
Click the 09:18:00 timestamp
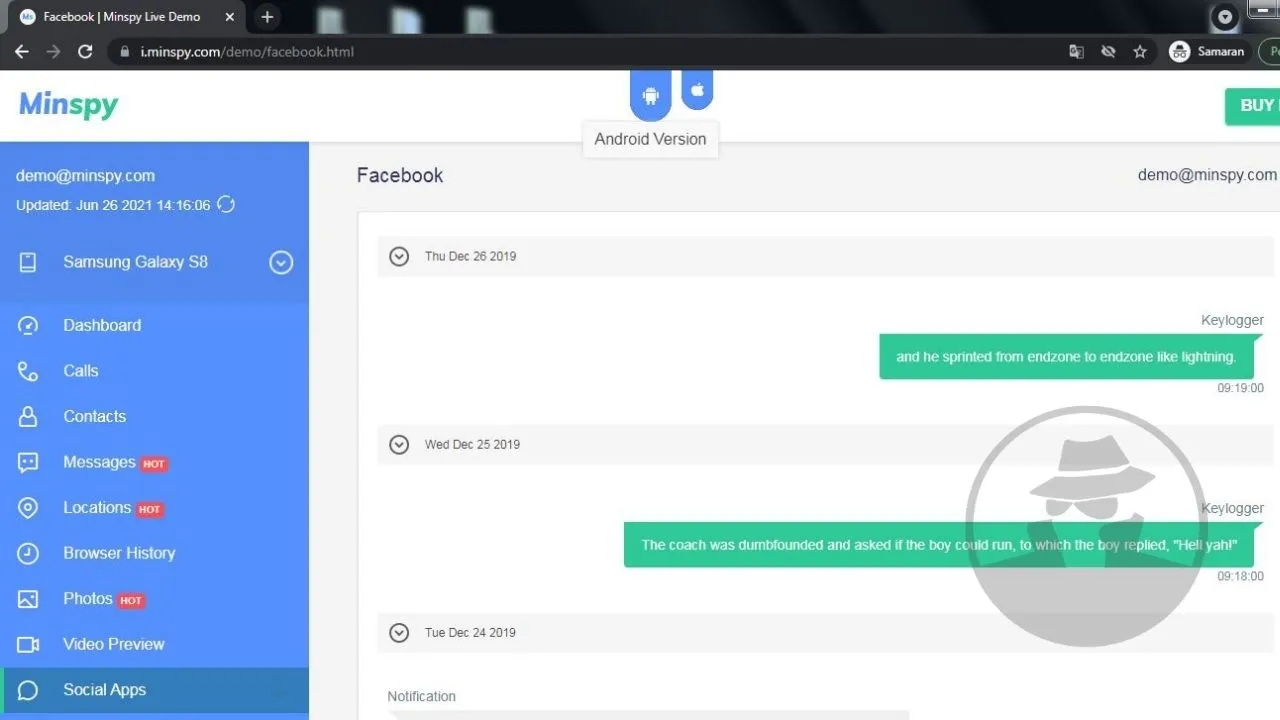click(x=1240, y=576)
